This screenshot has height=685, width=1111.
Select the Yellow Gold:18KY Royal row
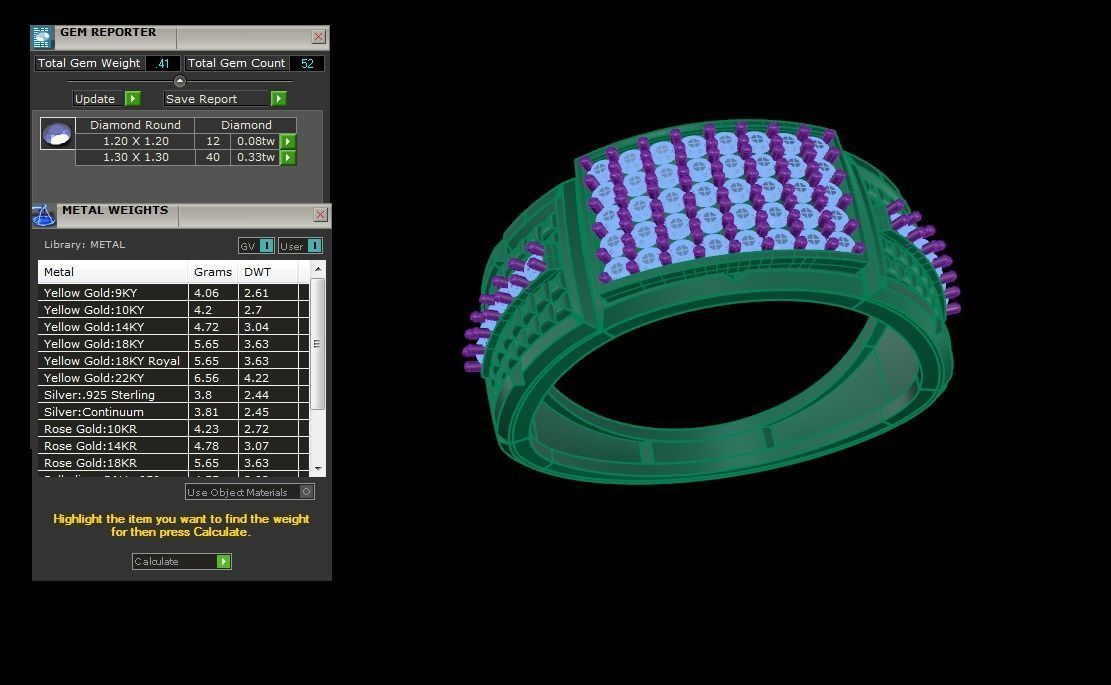(x=174, y=361)
